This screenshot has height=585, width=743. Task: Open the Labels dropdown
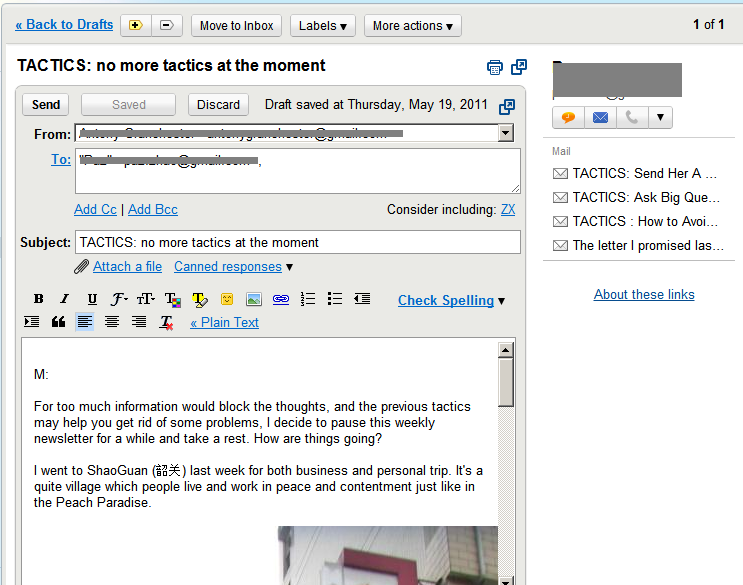[x=323, y=26]
